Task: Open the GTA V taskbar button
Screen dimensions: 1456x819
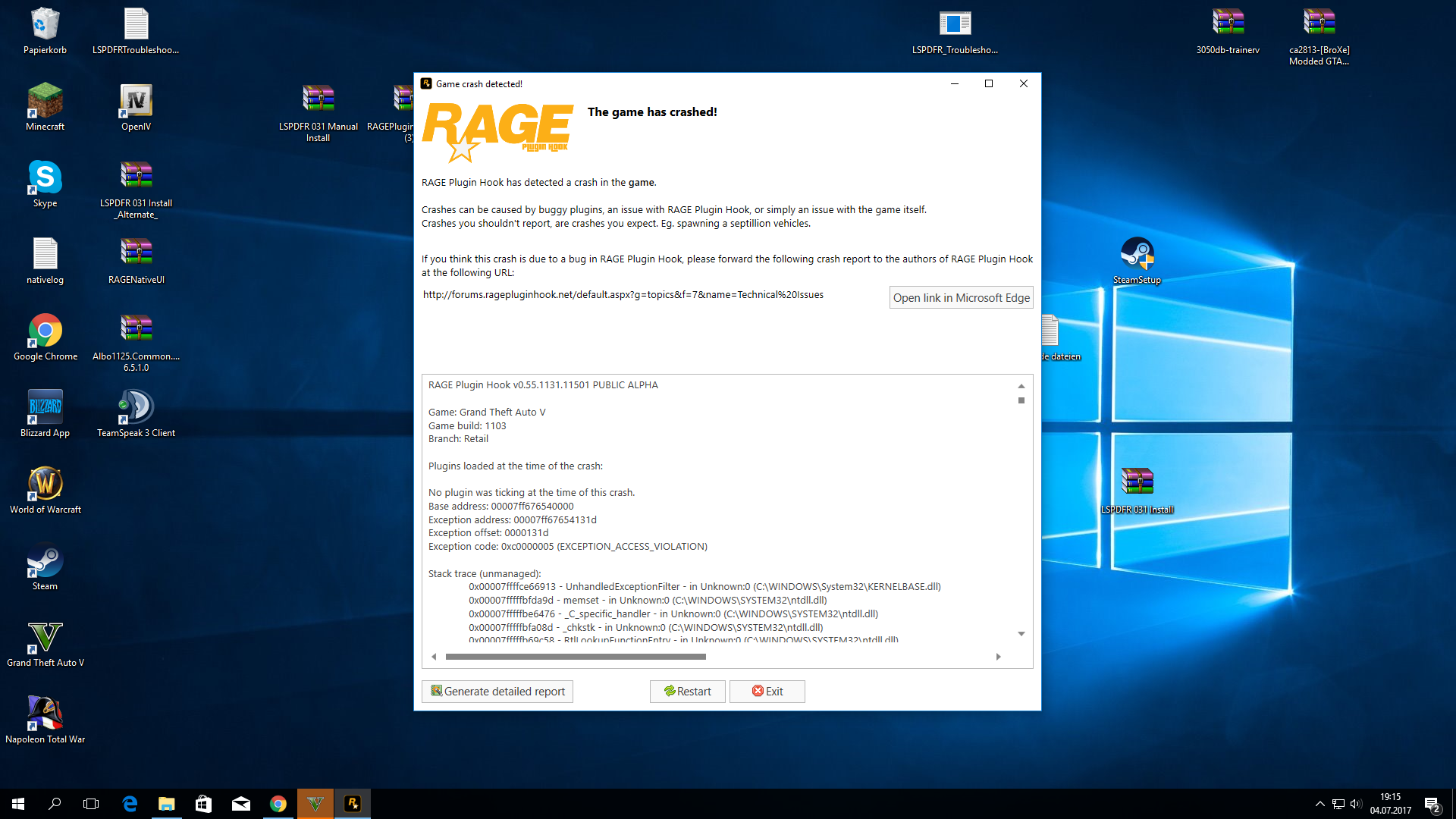Action: (x=315, y=804)
